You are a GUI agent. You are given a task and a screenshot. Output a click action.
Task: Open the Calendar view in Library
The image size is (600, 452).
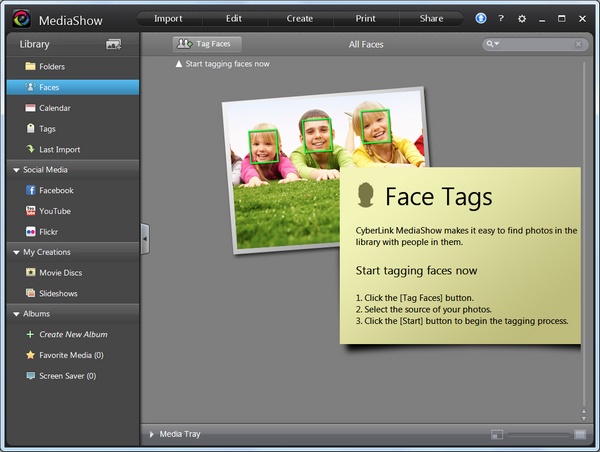(54, 108)
